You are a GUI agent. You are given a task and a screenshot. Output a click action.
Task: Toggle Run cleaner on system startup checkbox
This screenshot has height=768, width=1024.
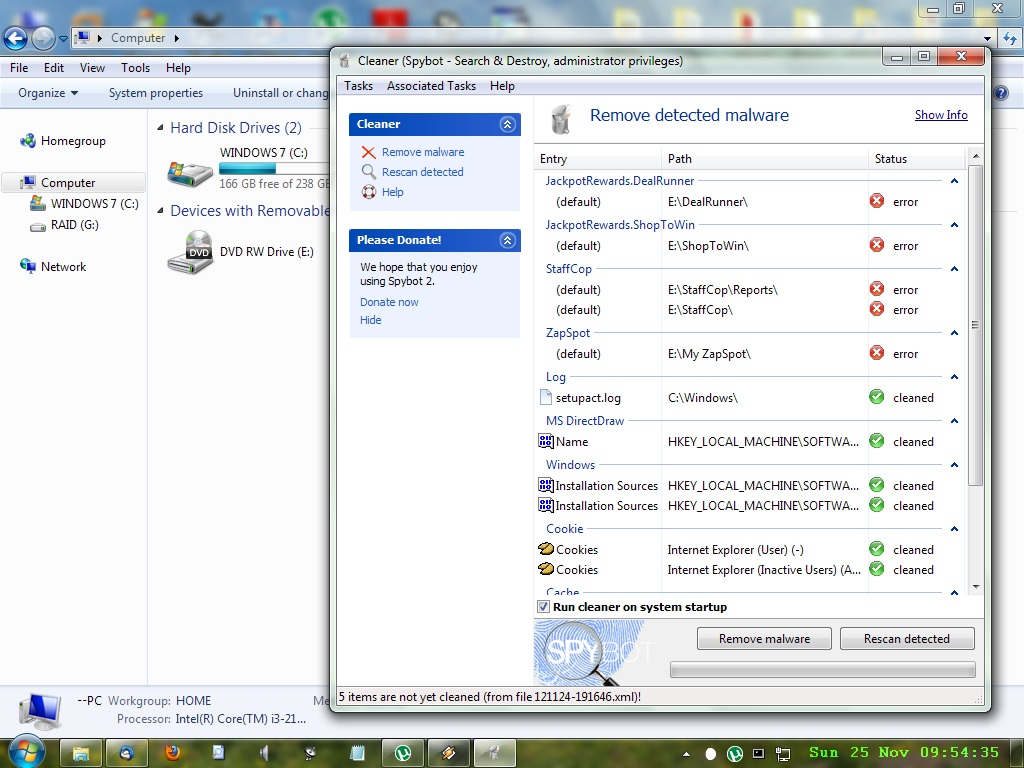[543, 607]
